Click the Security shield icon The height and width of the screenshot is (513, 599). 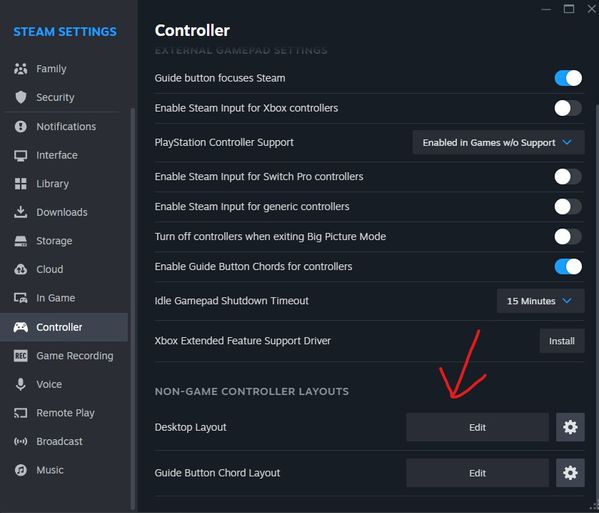tap(21, 97)
